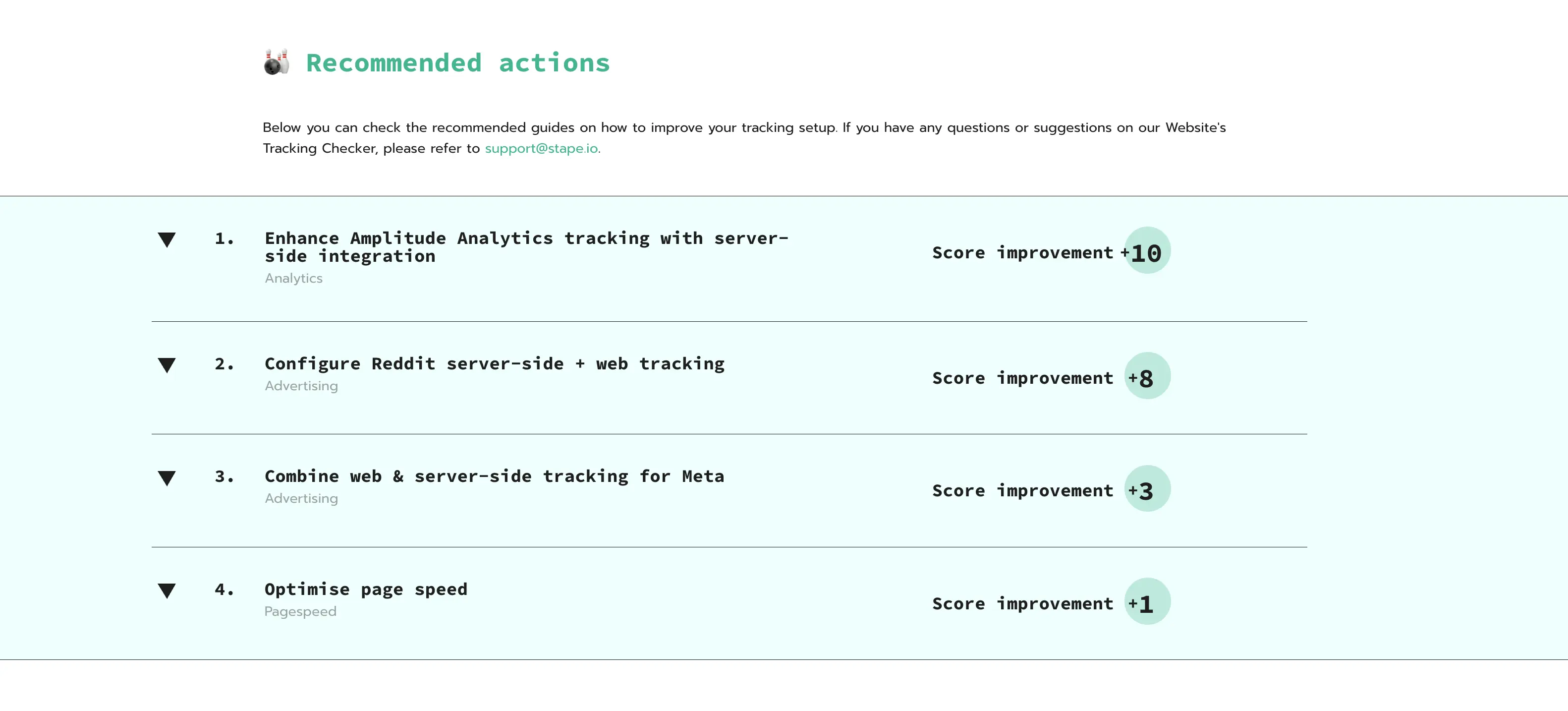Expand the Meta tracking recommendation arrow
The image size is (1568, 711).
(167, 478)
